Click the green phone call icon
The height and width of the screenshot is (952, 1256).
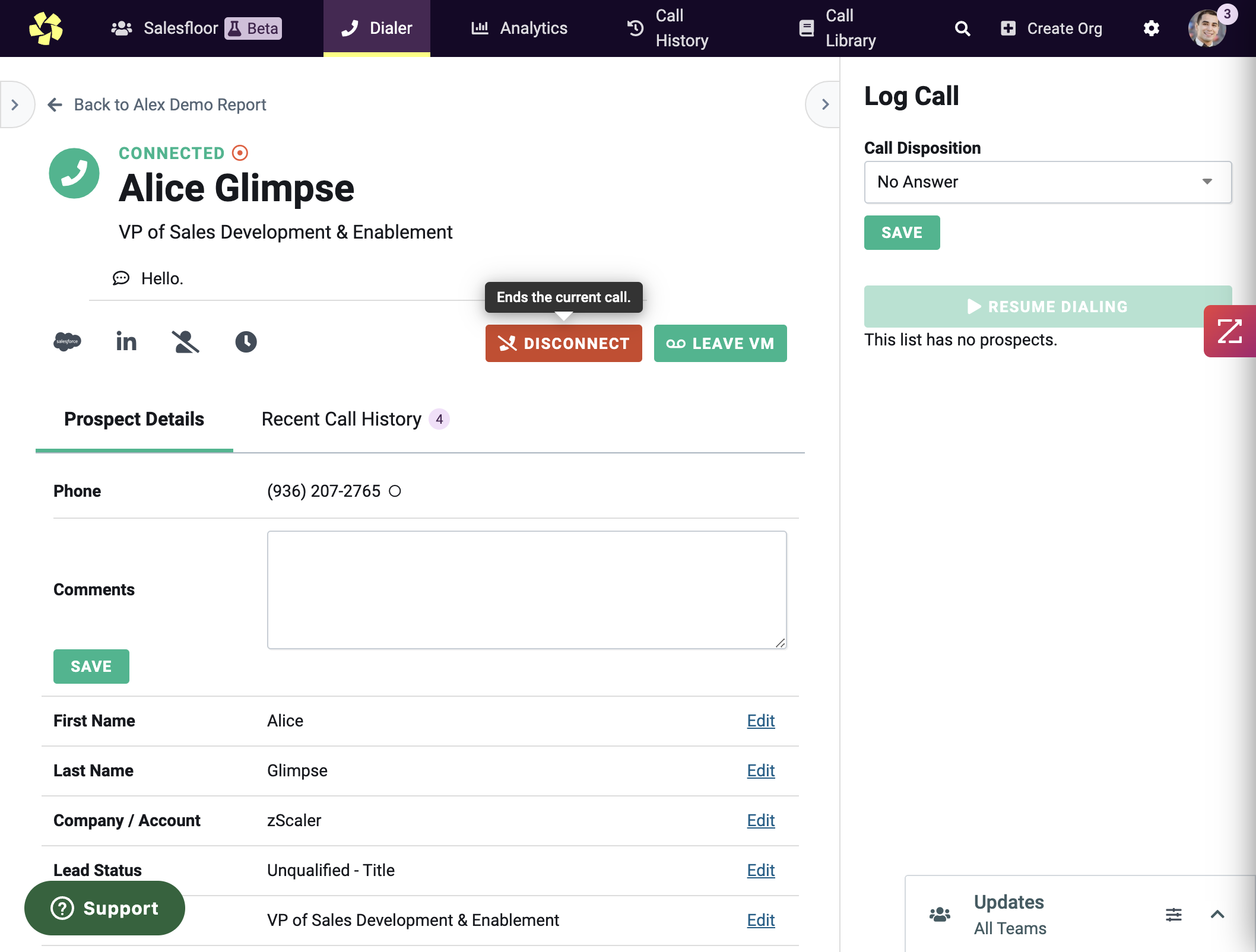(74, 173)
